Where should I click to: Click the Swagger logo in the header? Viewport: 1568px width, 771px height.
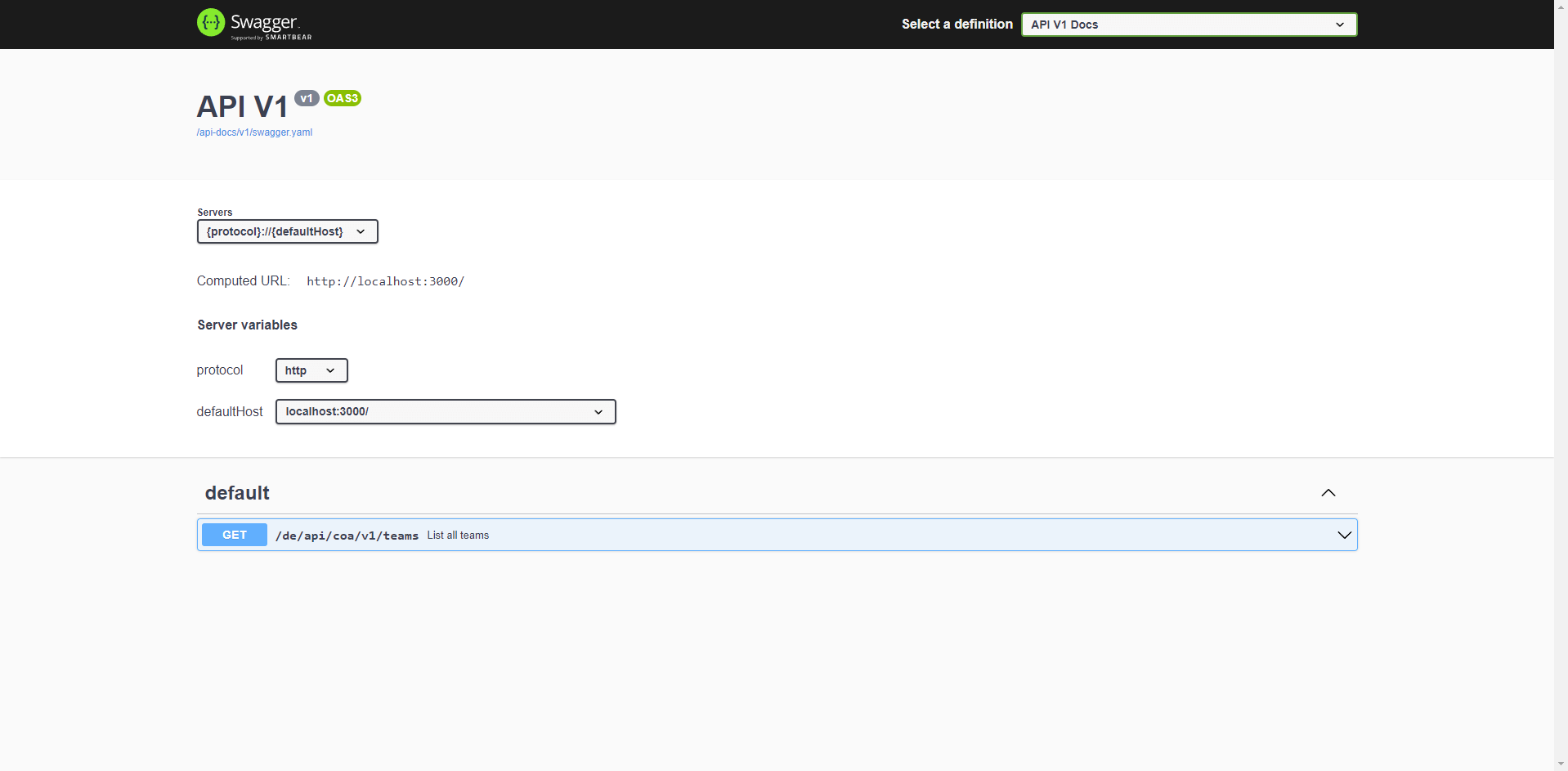[253, 24]
